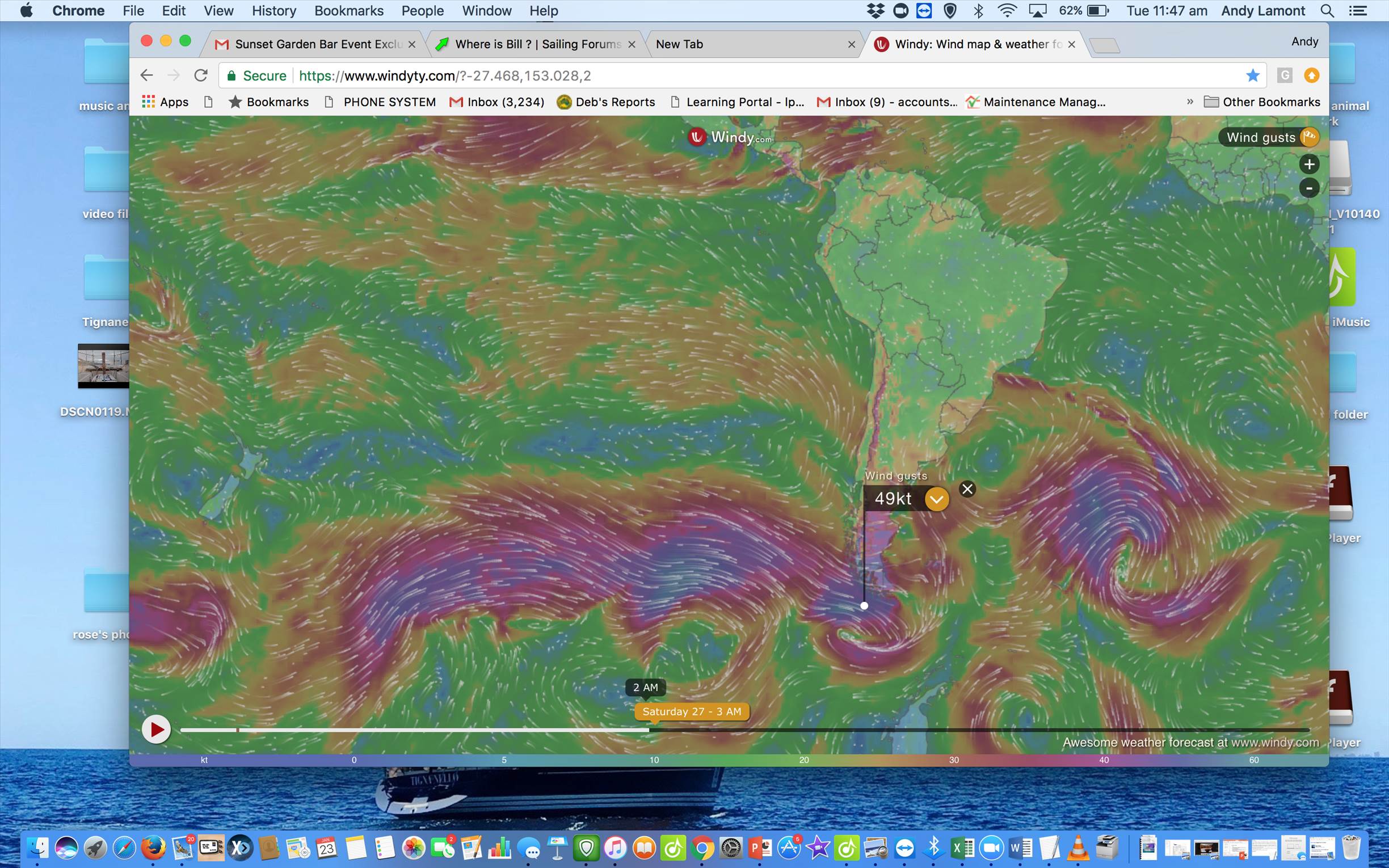The width and height of the screenshot is (1389, 868).
Task: Expand hidden bookmarks overflow chevron
Action: tap(1190, 102)
